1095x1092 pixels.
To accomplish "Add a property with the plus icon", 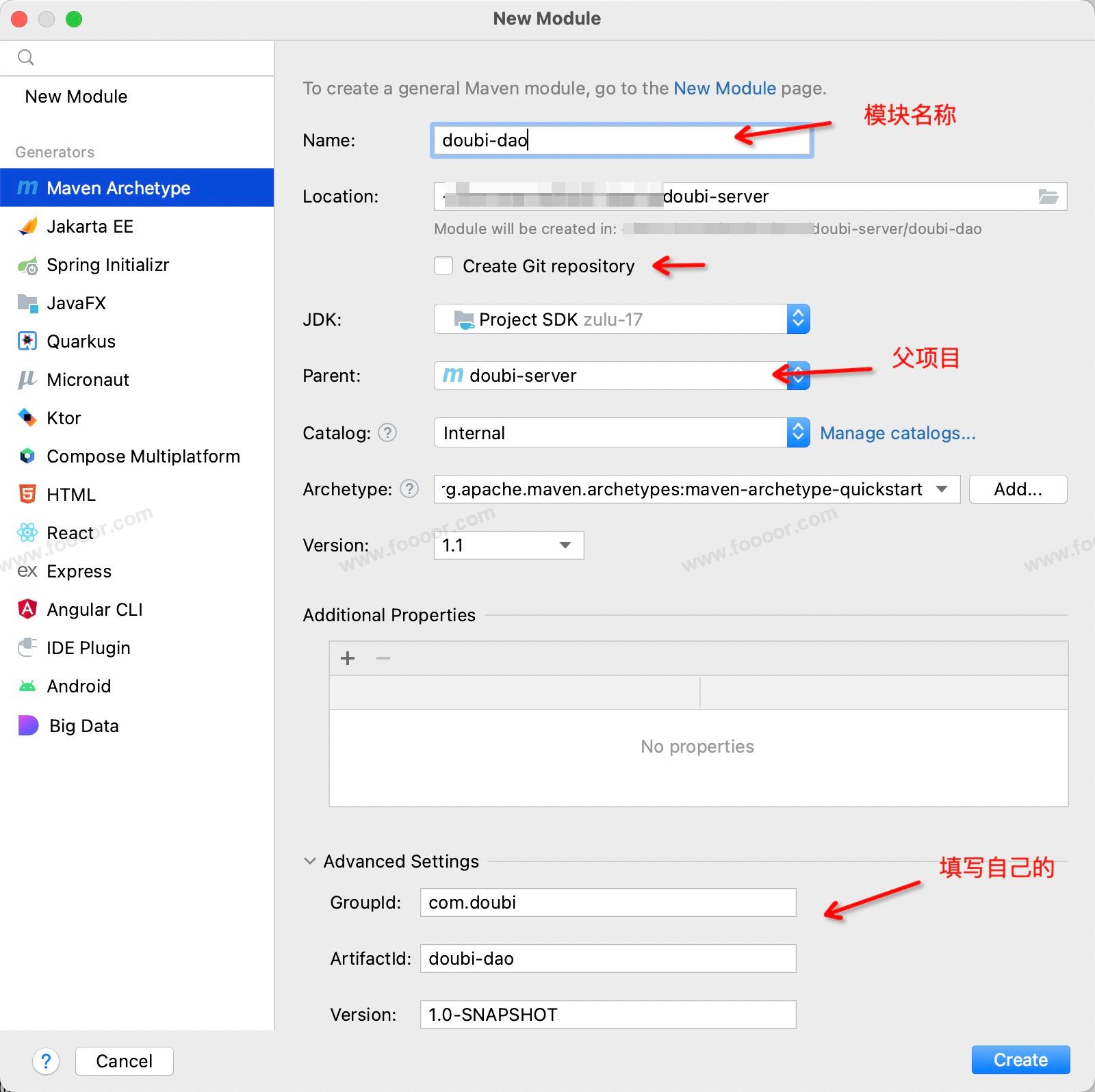I will (348, 658).
